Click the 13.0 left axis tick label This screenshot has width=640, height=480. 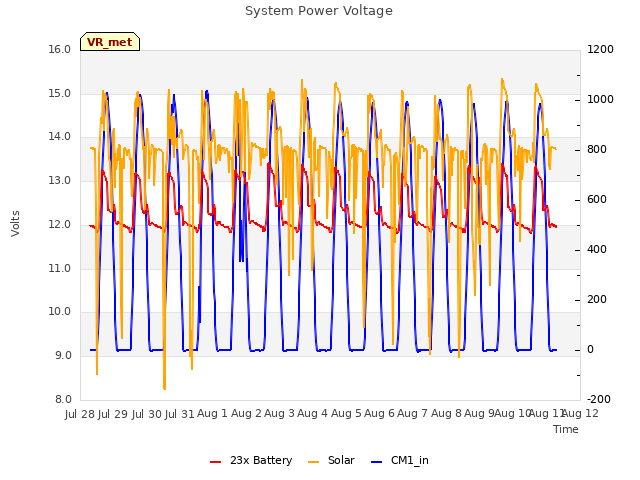click(x=60, y=180)
